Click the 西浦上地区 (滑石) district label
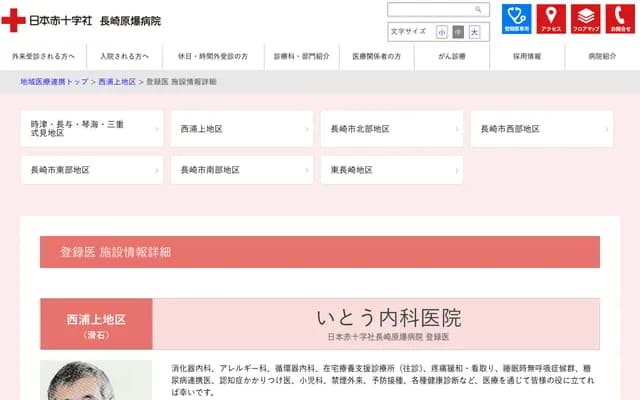The image size is (640, 400). (96, 324)
